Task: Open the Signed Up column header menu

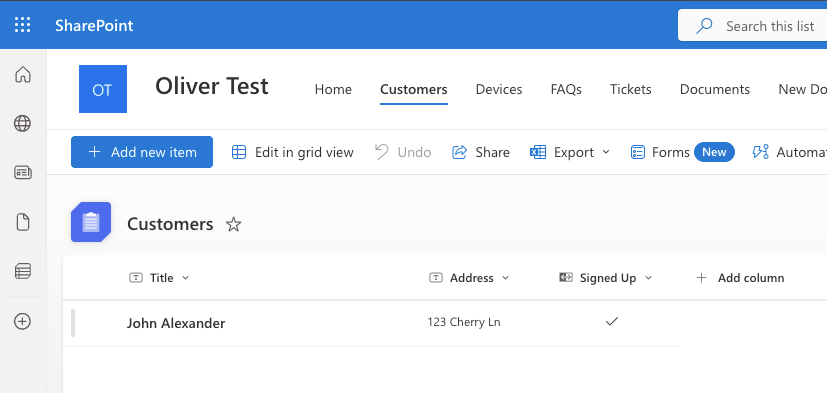Action: (606, 278)
